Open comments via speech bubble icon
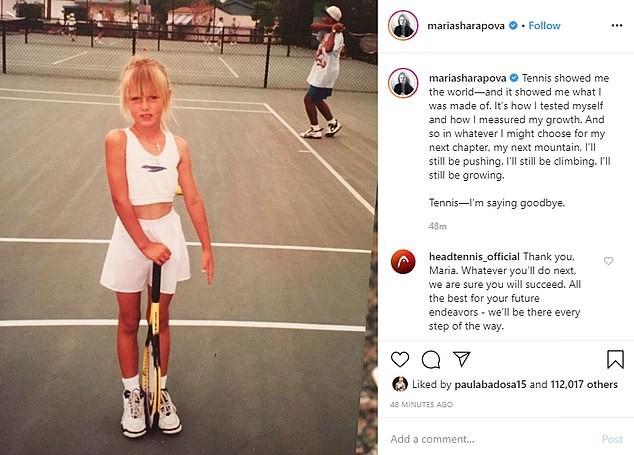The height and width of the screenshot is (455, 634). tap(431, 359)
